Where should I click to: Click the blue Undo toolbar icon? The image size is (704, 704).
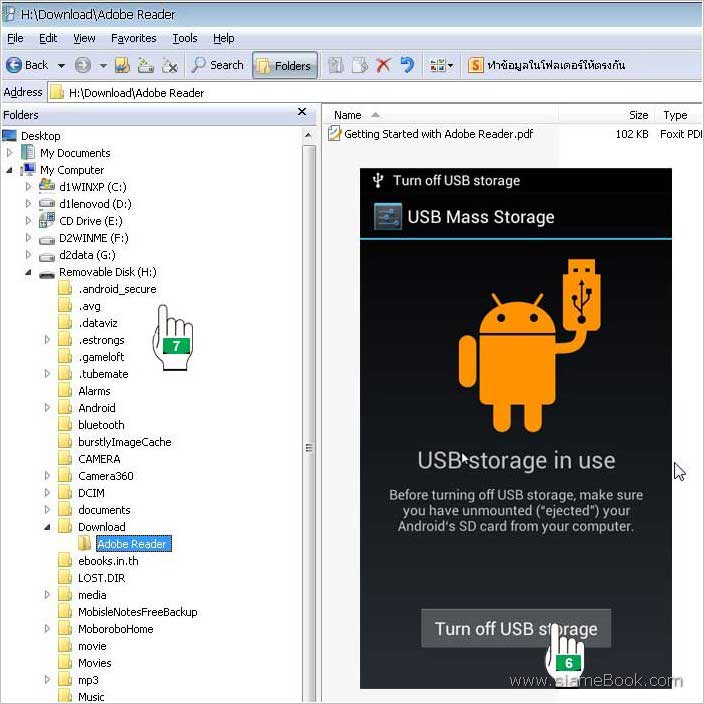(407, 66)
